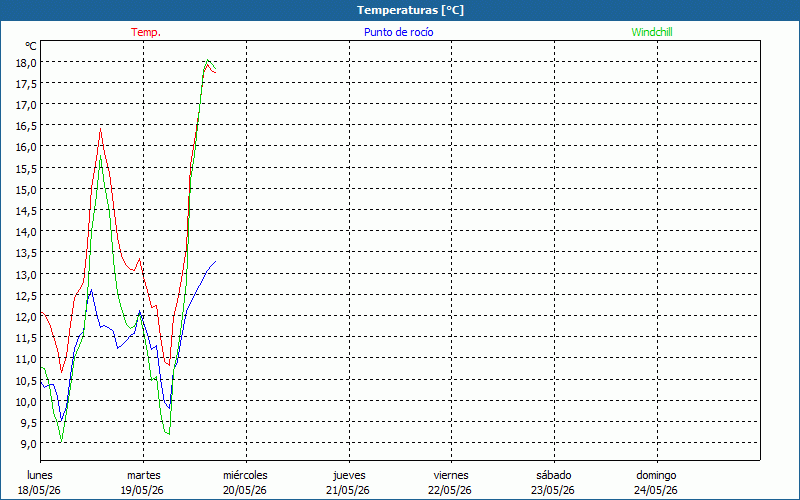
Task: Select the green 'Windchill' legend label
Action: (652, 32)
